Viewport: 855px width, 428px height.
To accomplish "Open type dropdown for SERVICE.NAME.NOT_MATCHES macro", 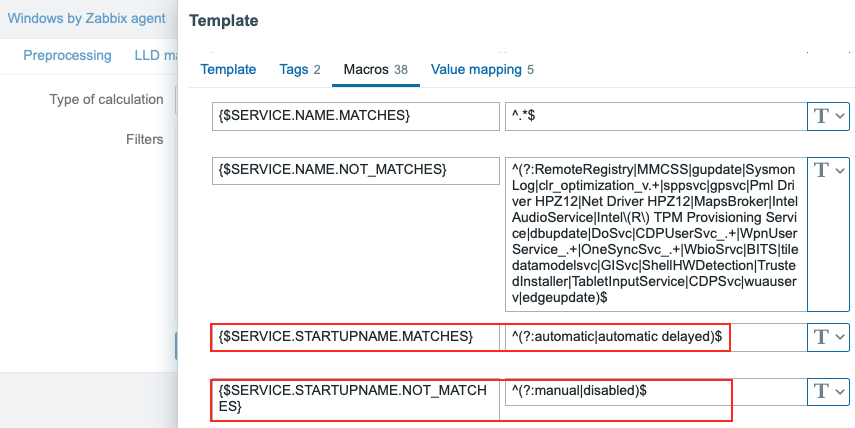I will (828, 170).
